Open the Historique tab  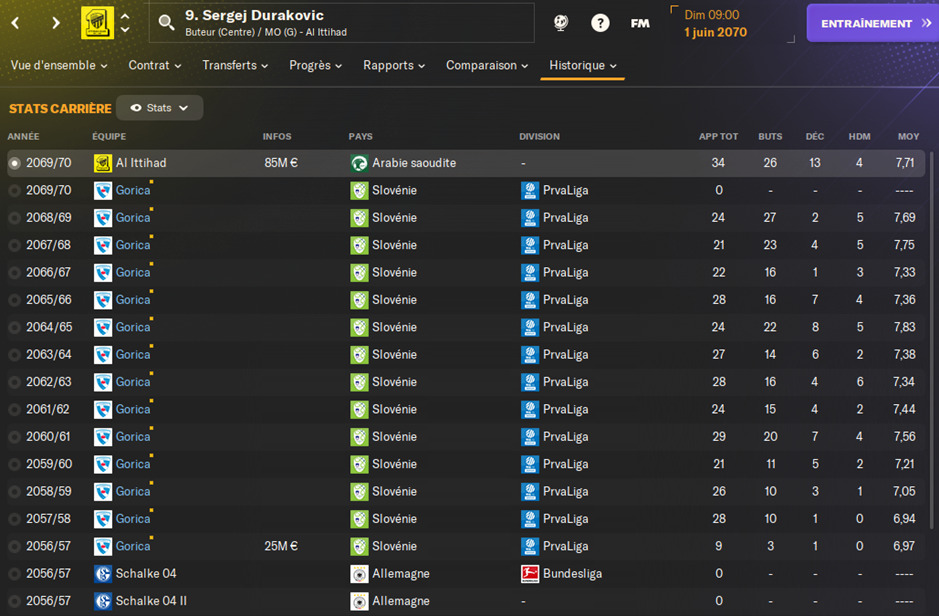(583, 65)
